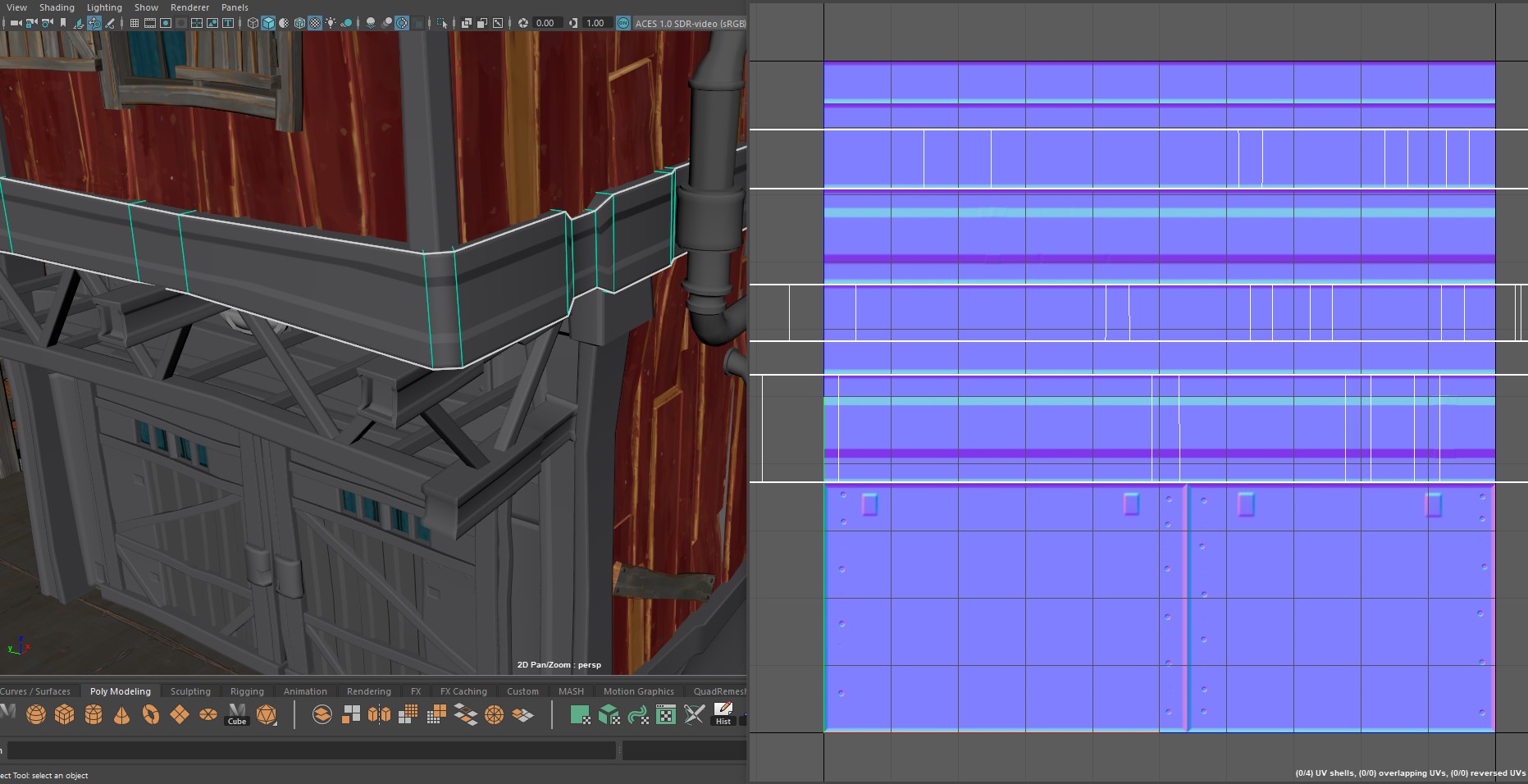Open the Panels menu in the viewport
Screen dimensions: 1528x784
235,7
